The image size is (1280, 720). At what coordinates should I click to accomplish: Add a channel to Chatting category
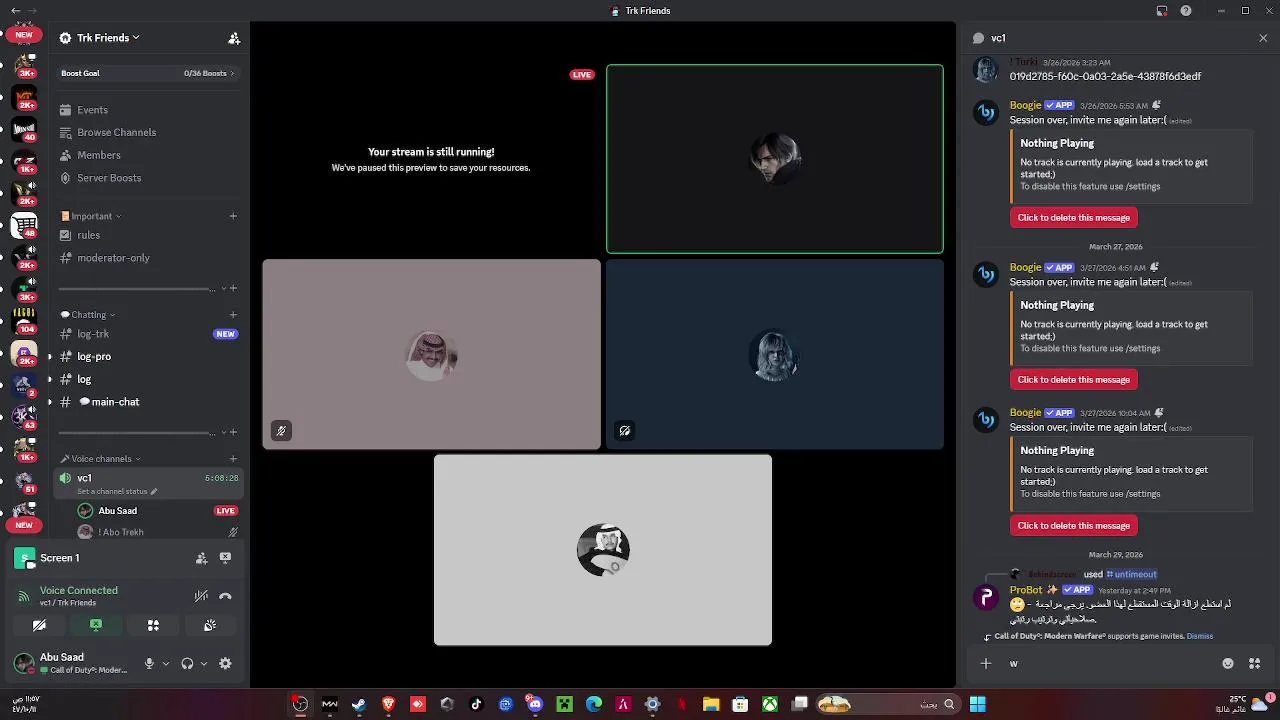(233, 314)
